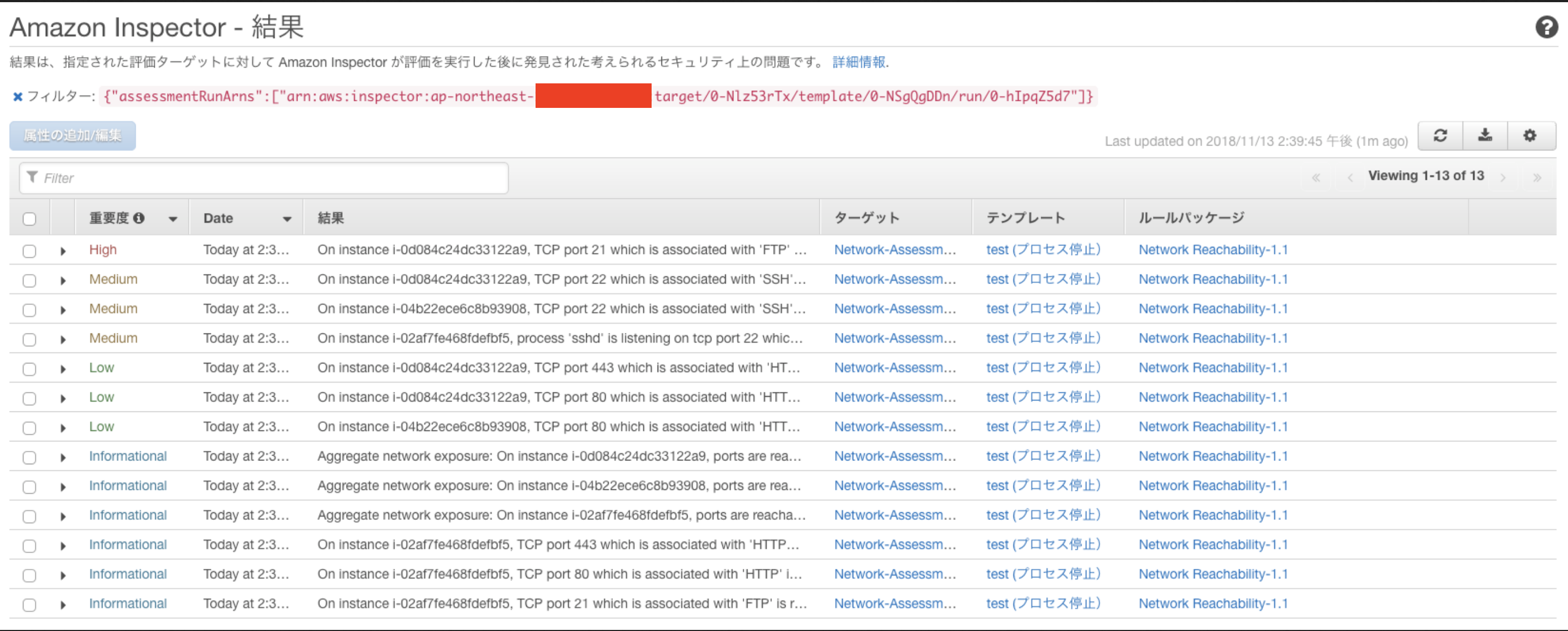
Task: Sort by 重要度 column dropdown arrow
Action: [x=173, y=219]
